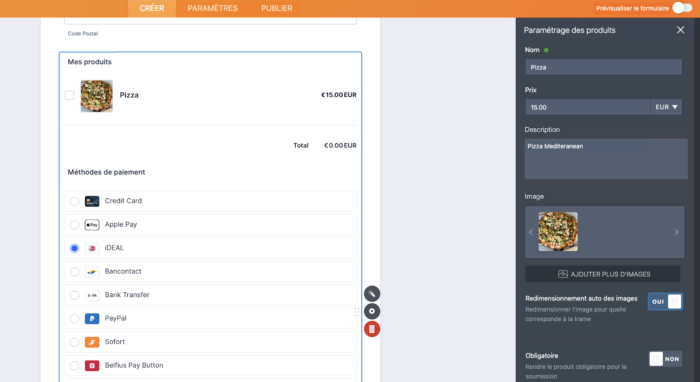
Task: Close the Paramétrage des produits panel
Action: (680, 30)
